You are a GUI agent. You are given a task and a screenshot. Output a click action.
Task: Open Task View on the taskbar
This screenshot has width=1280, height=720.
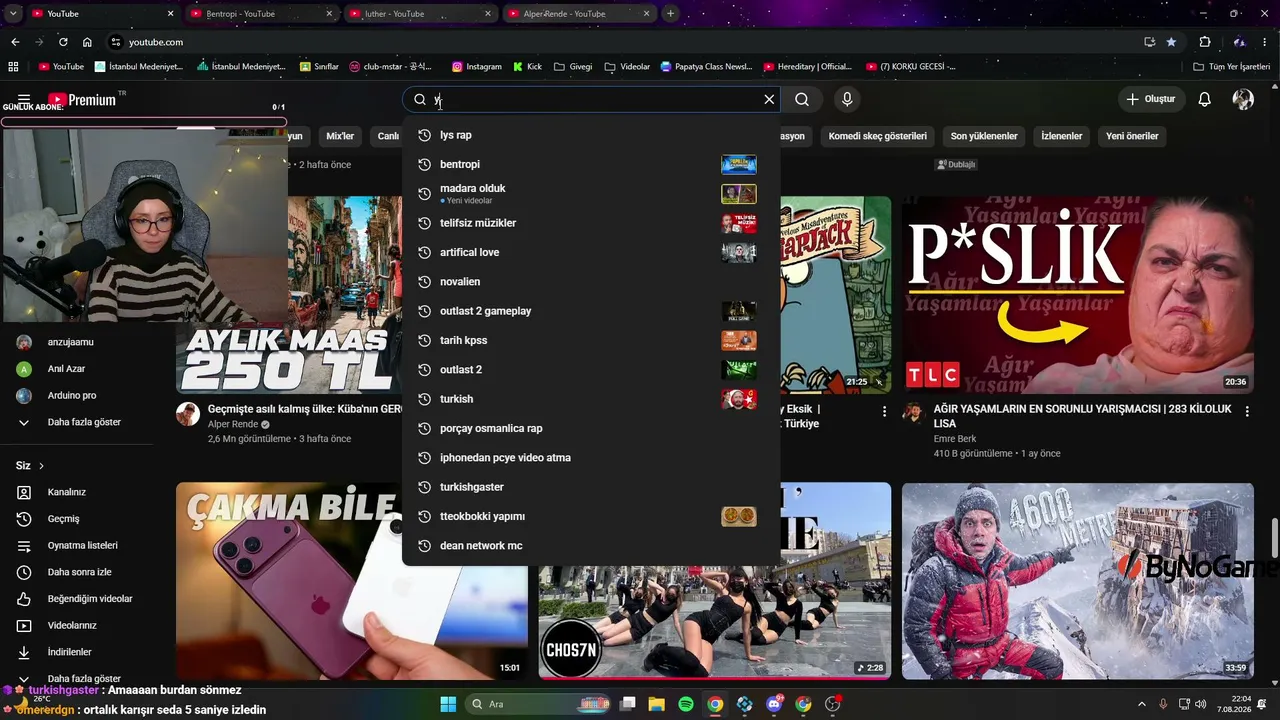pyautogui.click(x=627, y=704)
